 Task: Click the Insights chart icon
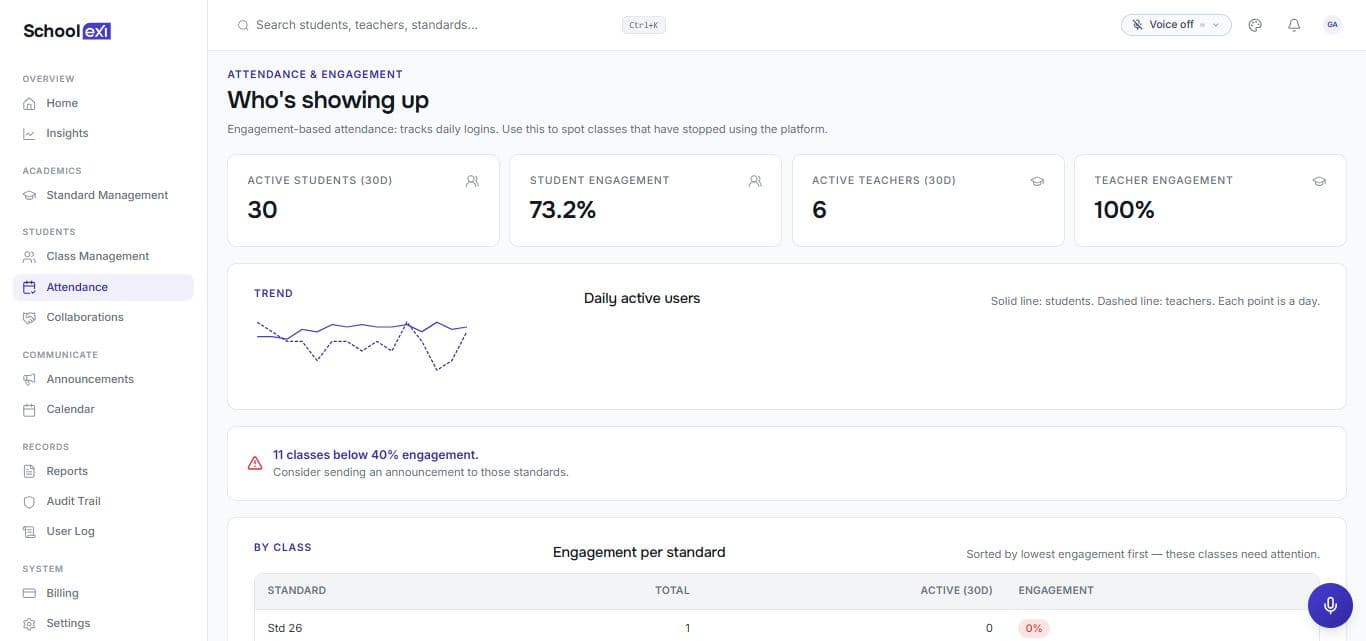coord(29,133)
